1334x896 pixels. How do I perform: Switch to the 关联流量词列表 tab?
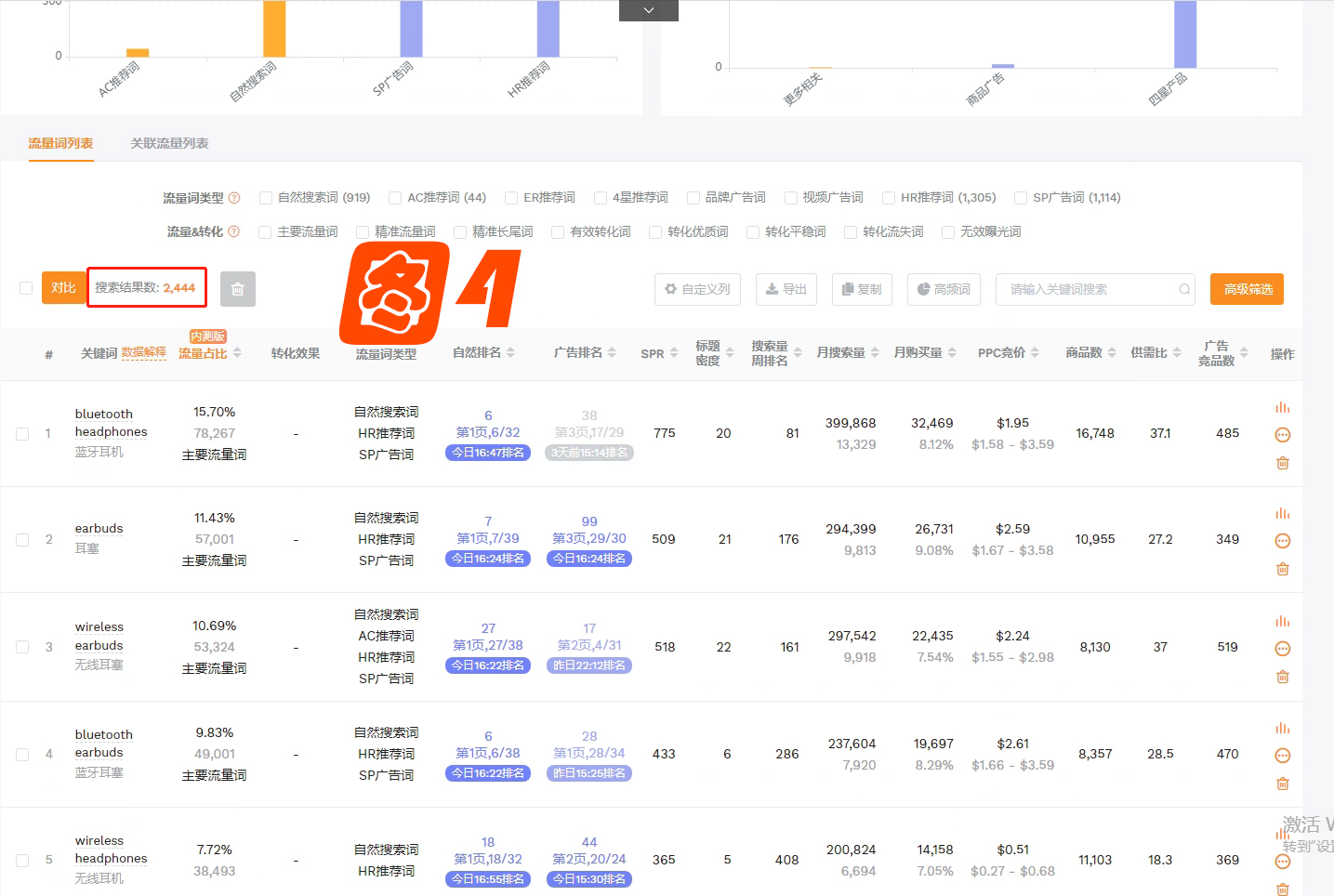(x=169, y=143)
